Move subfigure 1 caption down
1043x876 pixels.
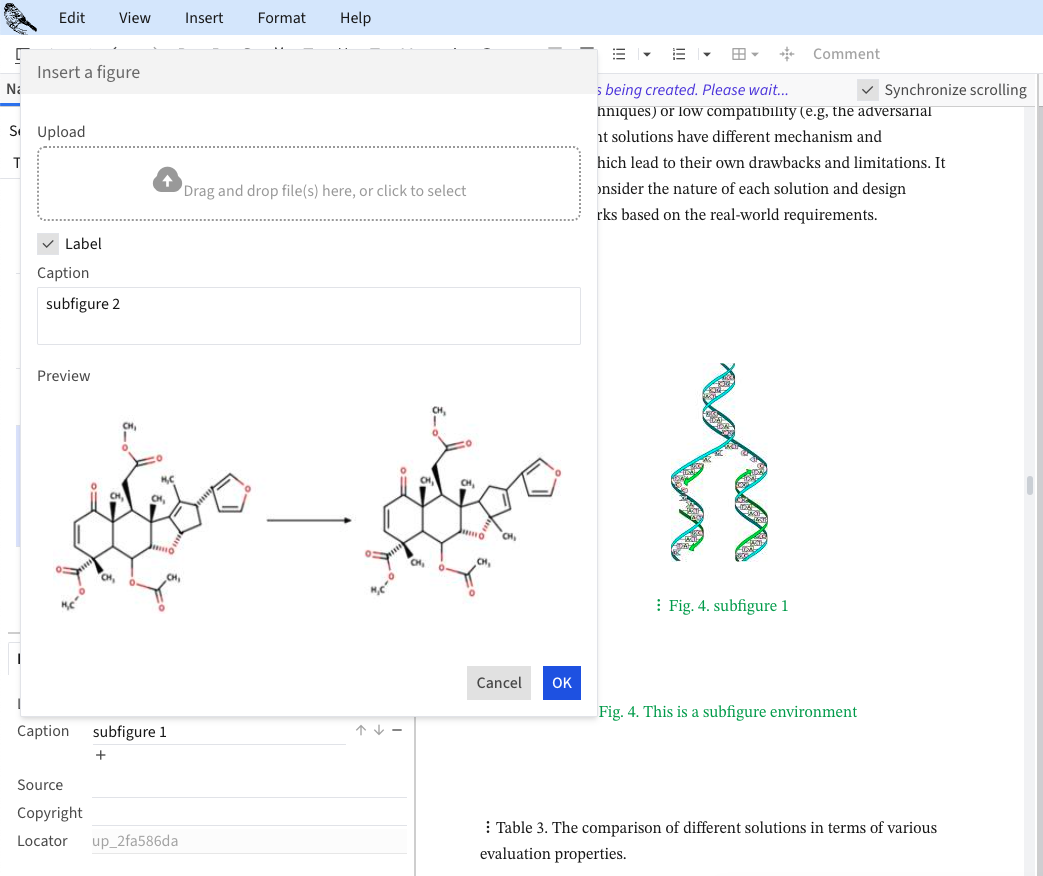pos(379,731)
